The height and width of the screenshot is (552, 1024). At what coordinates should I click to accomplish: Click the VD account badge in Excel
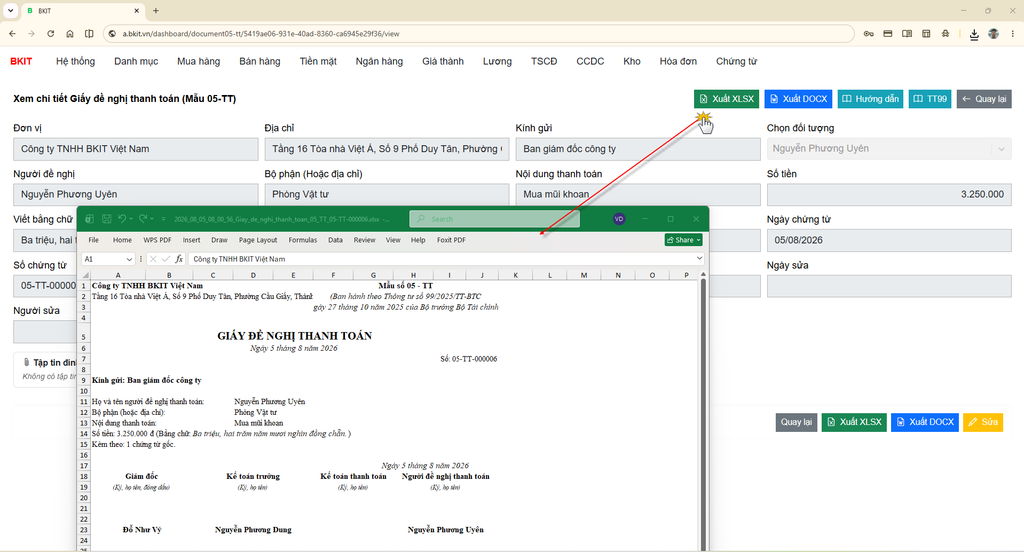[619, 219]
